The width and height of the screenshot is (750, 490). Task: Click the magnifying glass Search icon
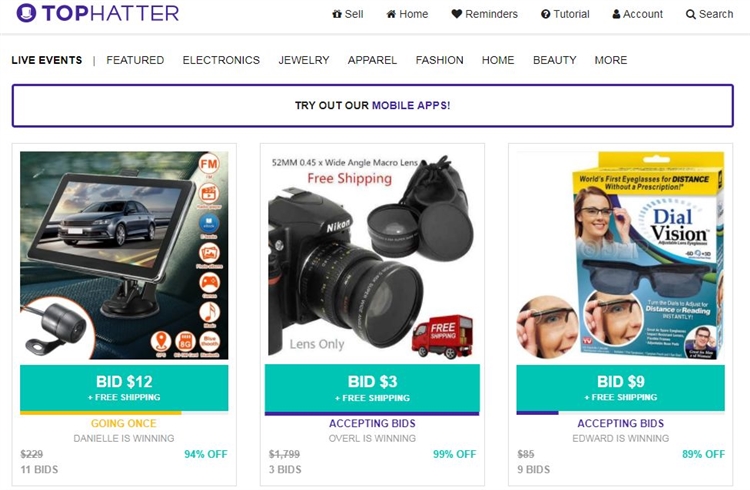(690, 14)
